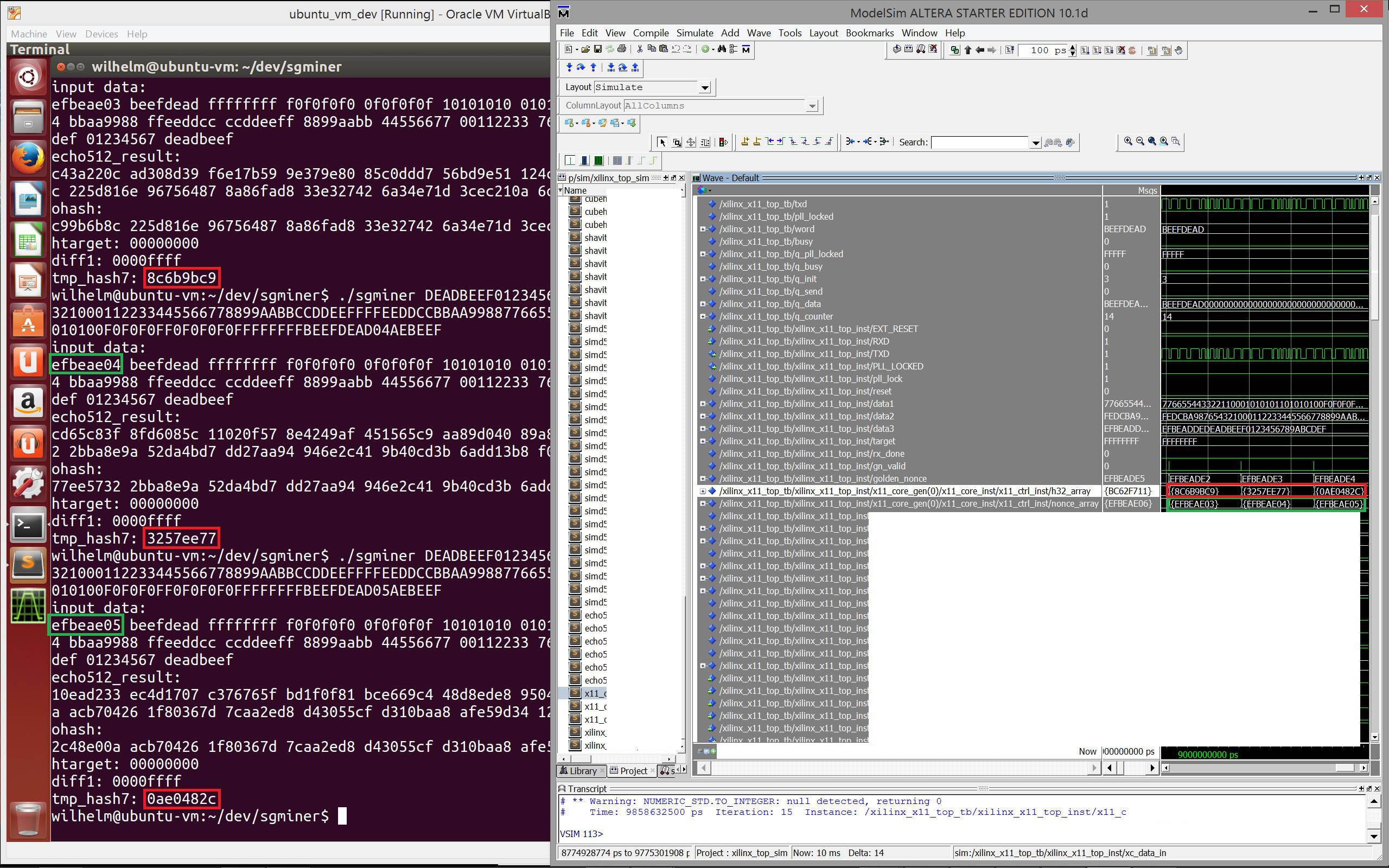Open the VirtualBox Devices menu
The height and width of the screenshot is (868, 1389).
pyautogui.click(x=101, y=34)
